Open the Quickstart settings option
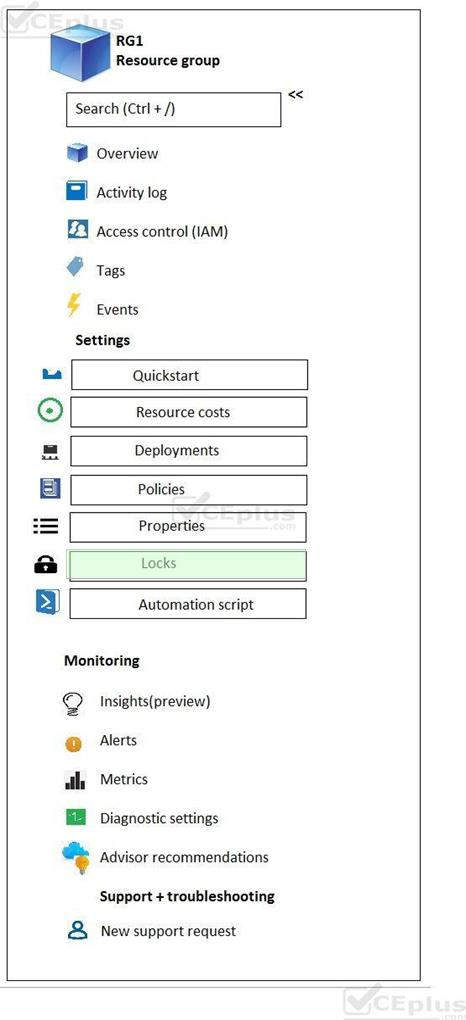 (189, 375)
